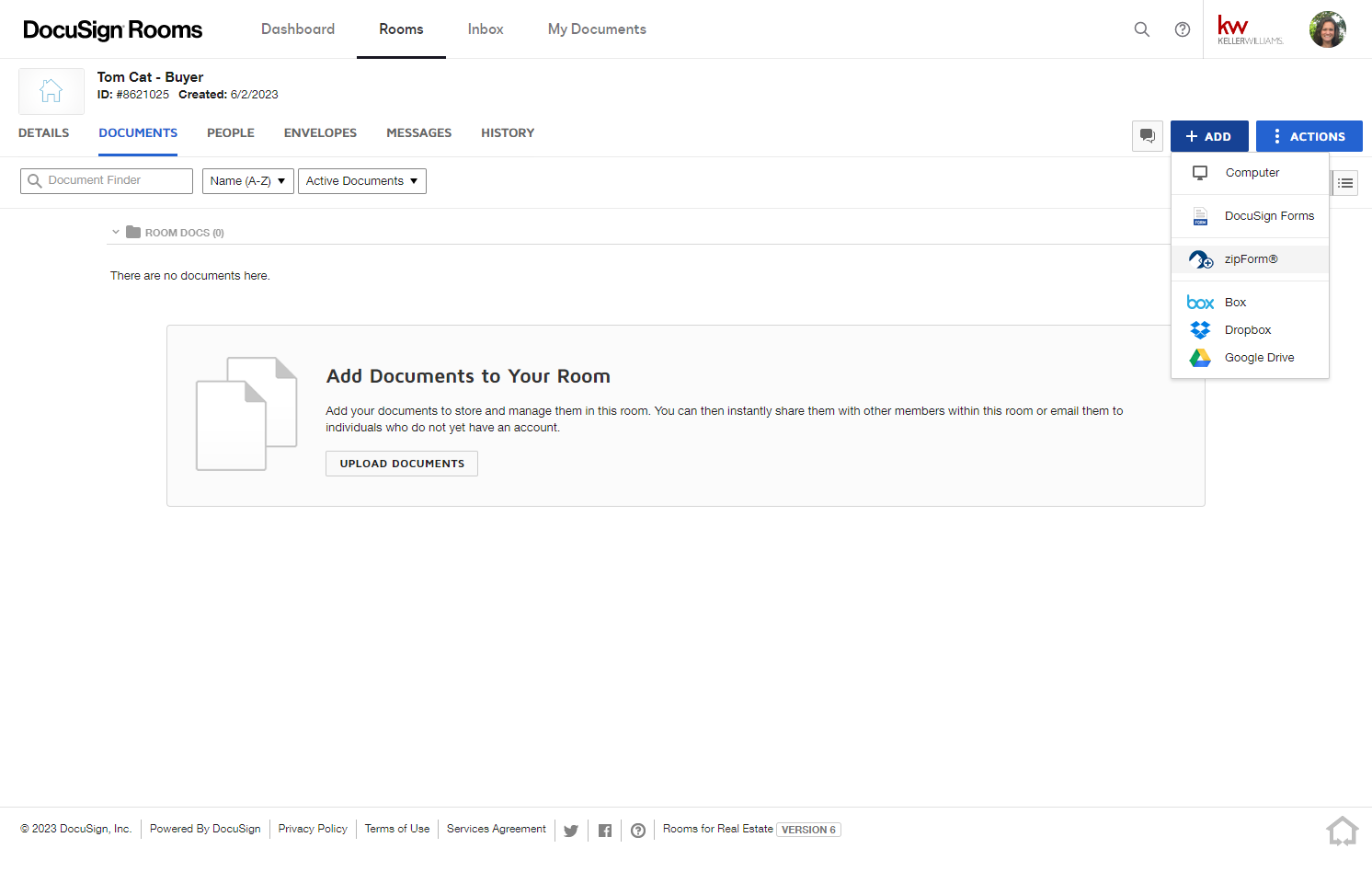Open the Services Agreement link
The width and height of the screenshot is (1372, 883).
pos(497,829)
